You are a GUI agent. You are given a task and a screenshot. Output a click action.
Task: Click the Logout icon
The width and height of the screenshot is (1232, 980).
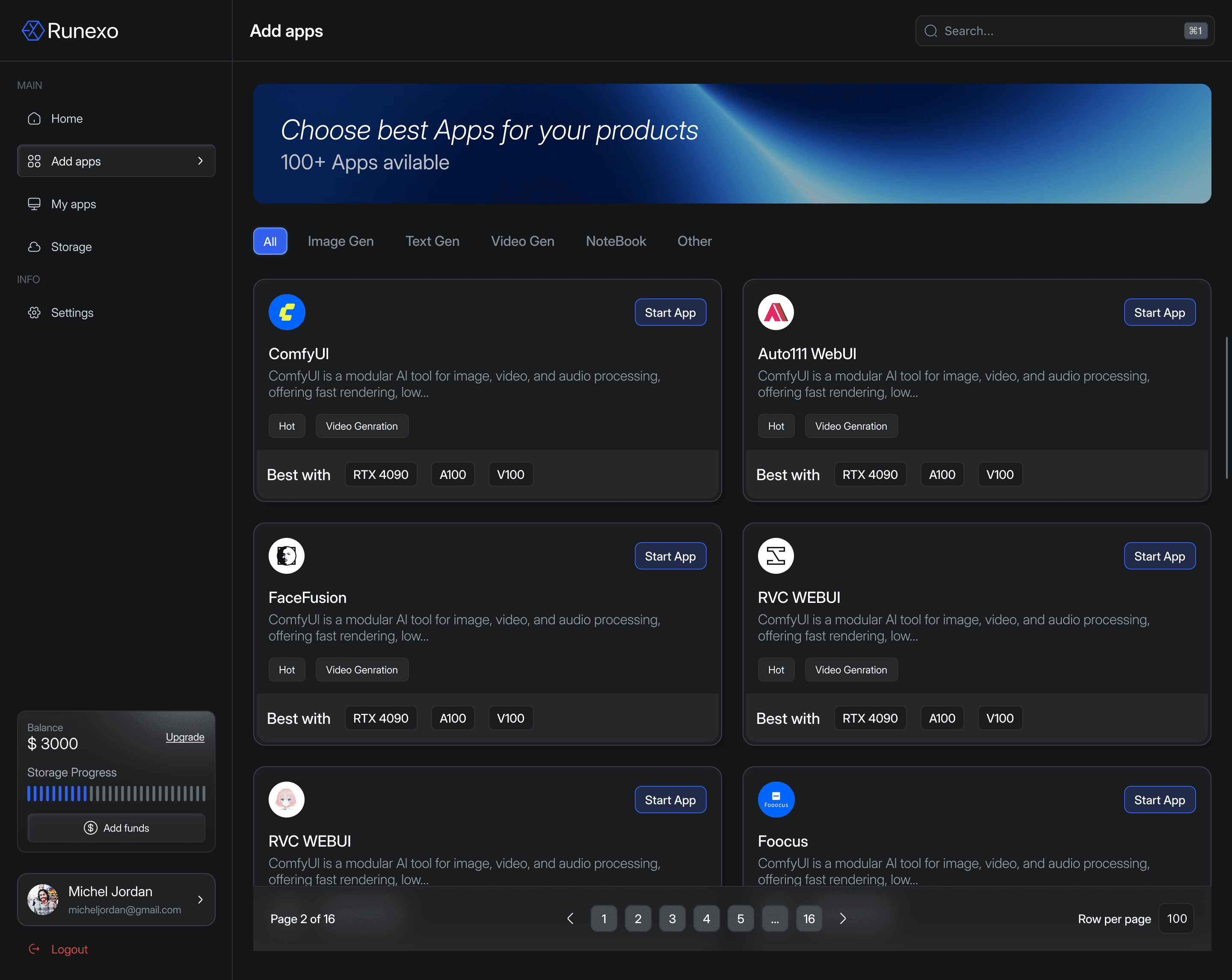(34, 949)
